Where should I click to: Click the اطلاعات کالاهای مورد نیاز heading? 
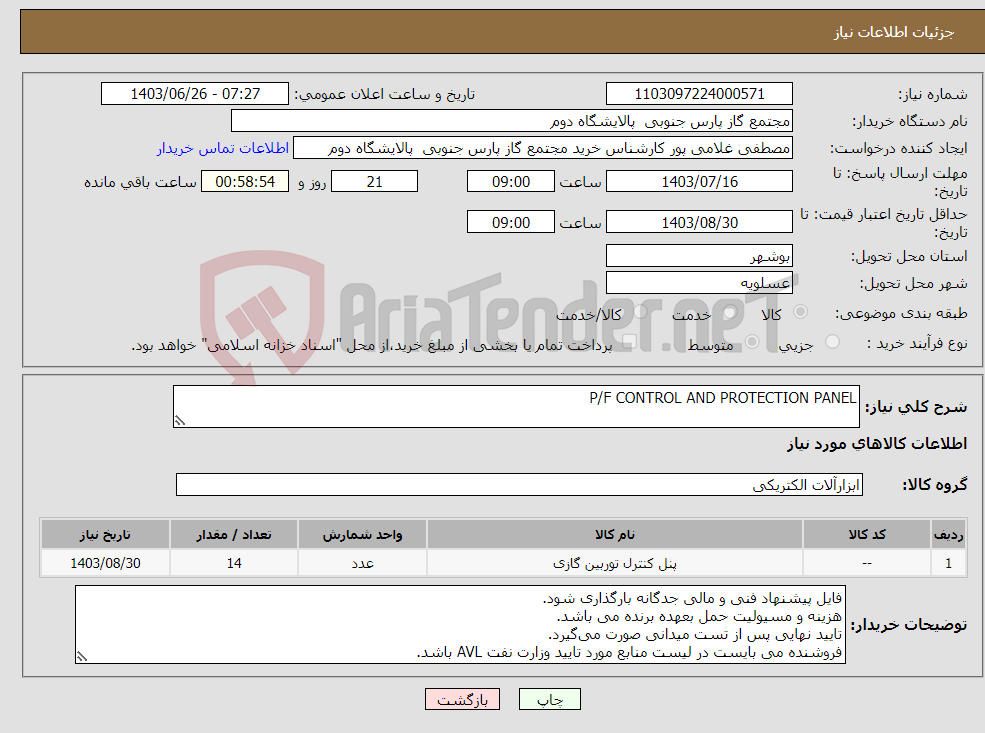(x=877, y=443)
